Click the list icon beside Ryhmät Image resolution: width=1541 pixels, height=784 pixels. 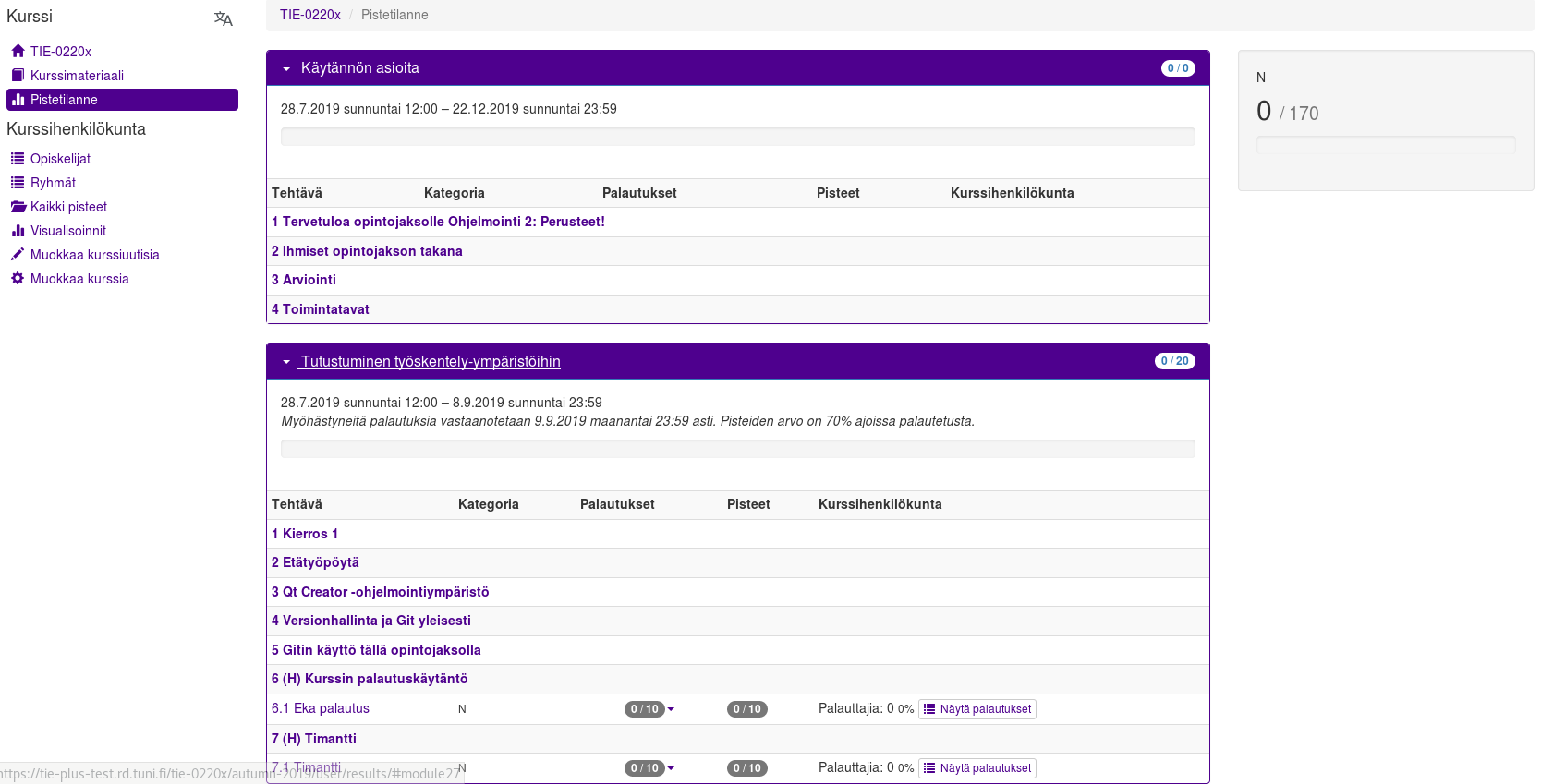(x=18, y=182)
